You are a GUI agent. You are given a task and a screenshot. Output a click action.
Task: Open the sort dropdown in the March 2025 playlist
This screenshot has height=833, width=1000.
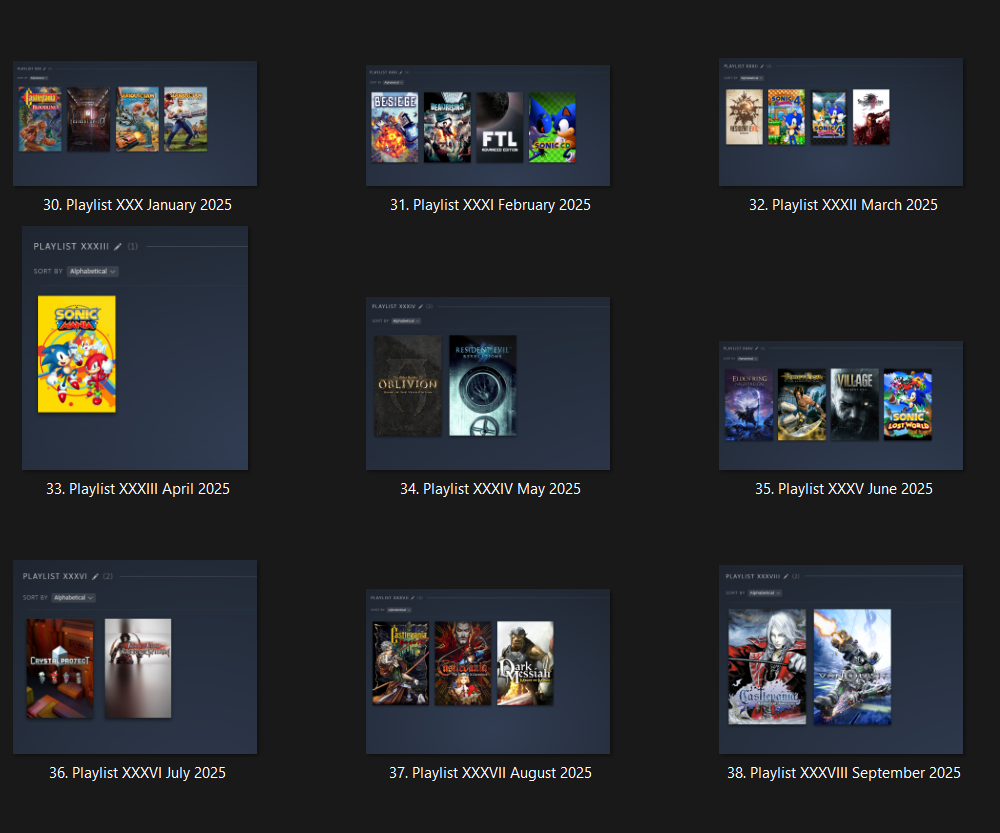pyautogui.click(x=751, y=78)
